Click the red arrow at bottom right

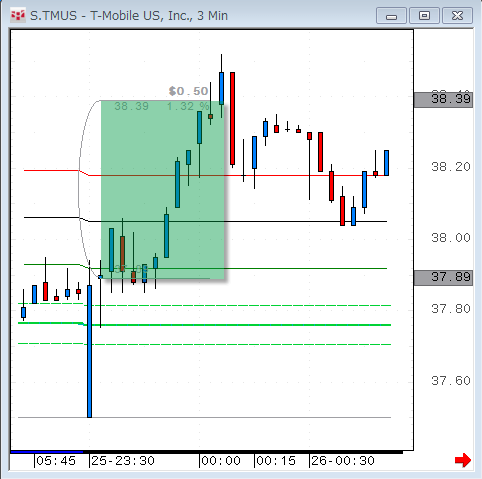click(463, 460)
